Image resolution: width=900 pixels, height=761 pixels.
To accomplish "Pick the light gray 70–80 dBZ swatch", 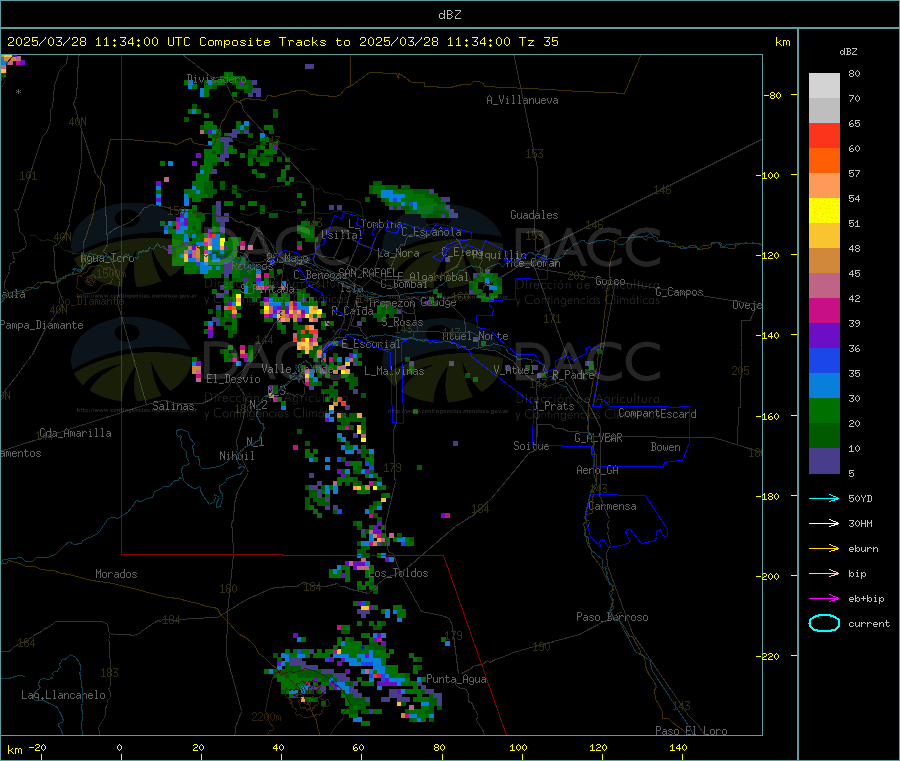I will point(824,86).
